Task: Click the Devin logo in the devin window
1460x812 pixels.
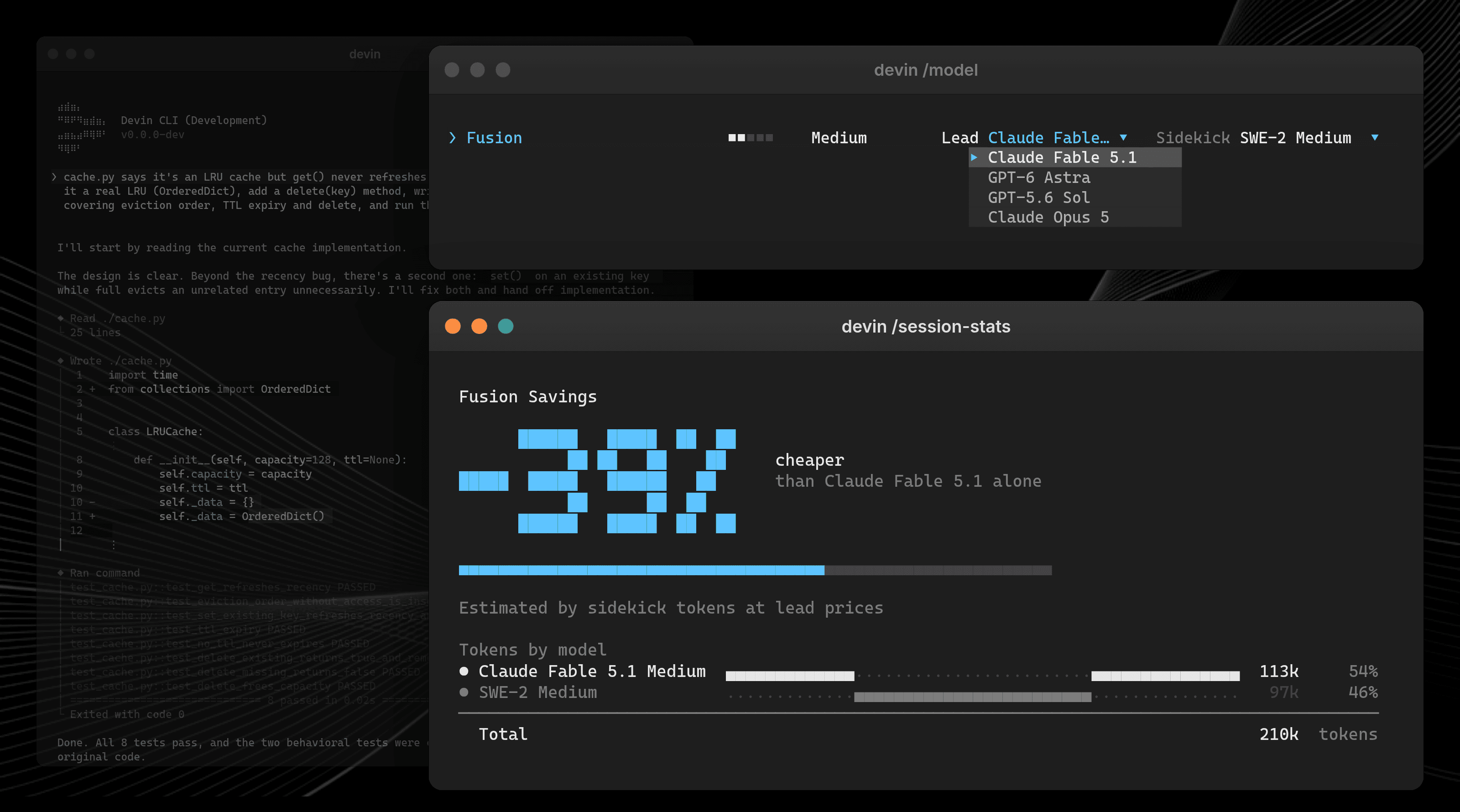Action: pos(81,127)
